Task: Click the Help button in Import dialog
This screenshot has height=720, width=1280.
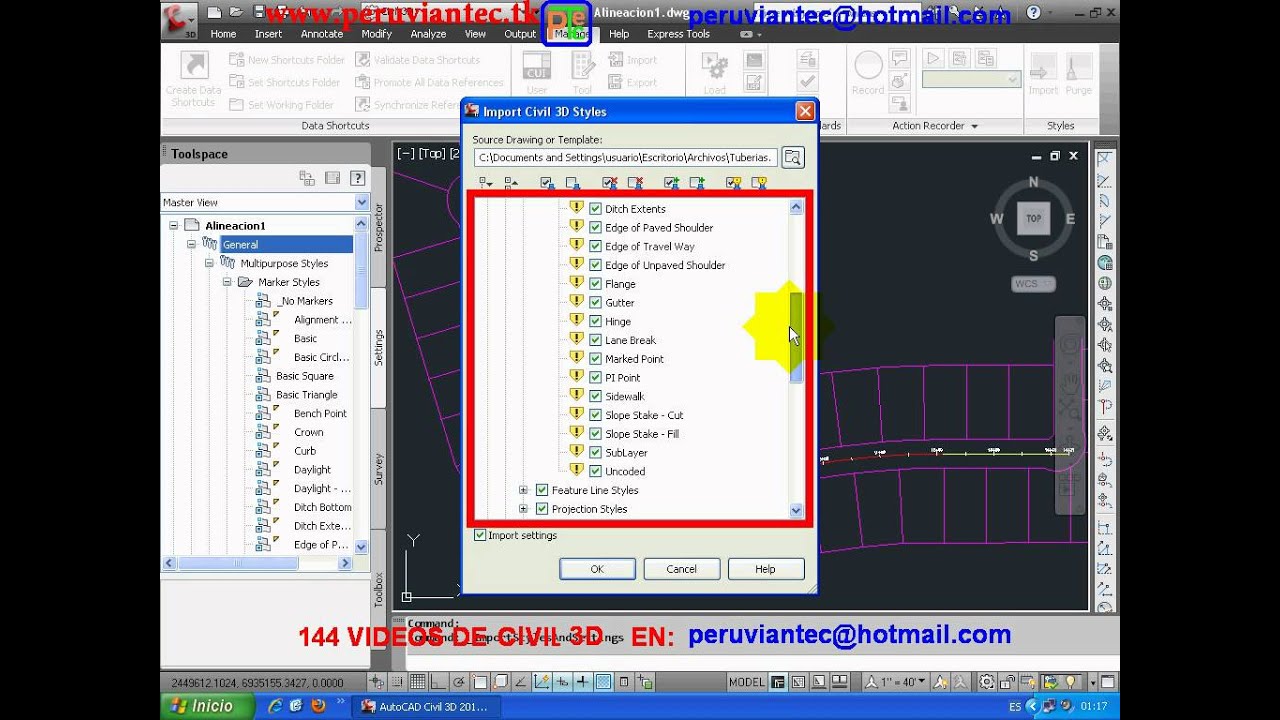Action: pyautogui.click(x=765, y=569)
